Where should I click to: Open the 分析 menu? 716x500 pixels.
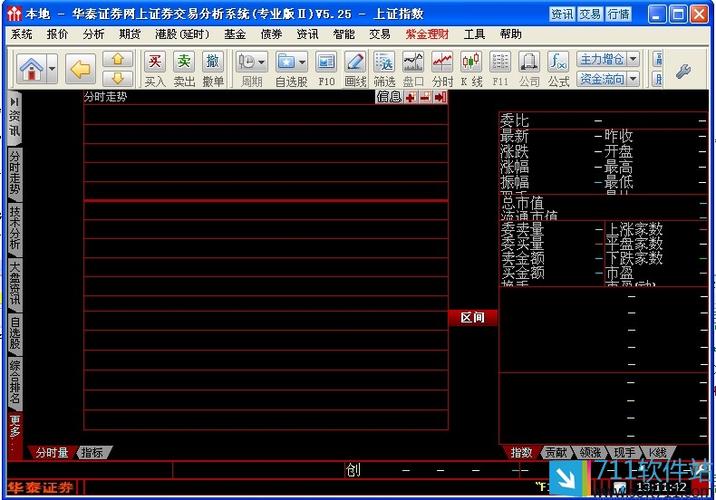(94, 34)
